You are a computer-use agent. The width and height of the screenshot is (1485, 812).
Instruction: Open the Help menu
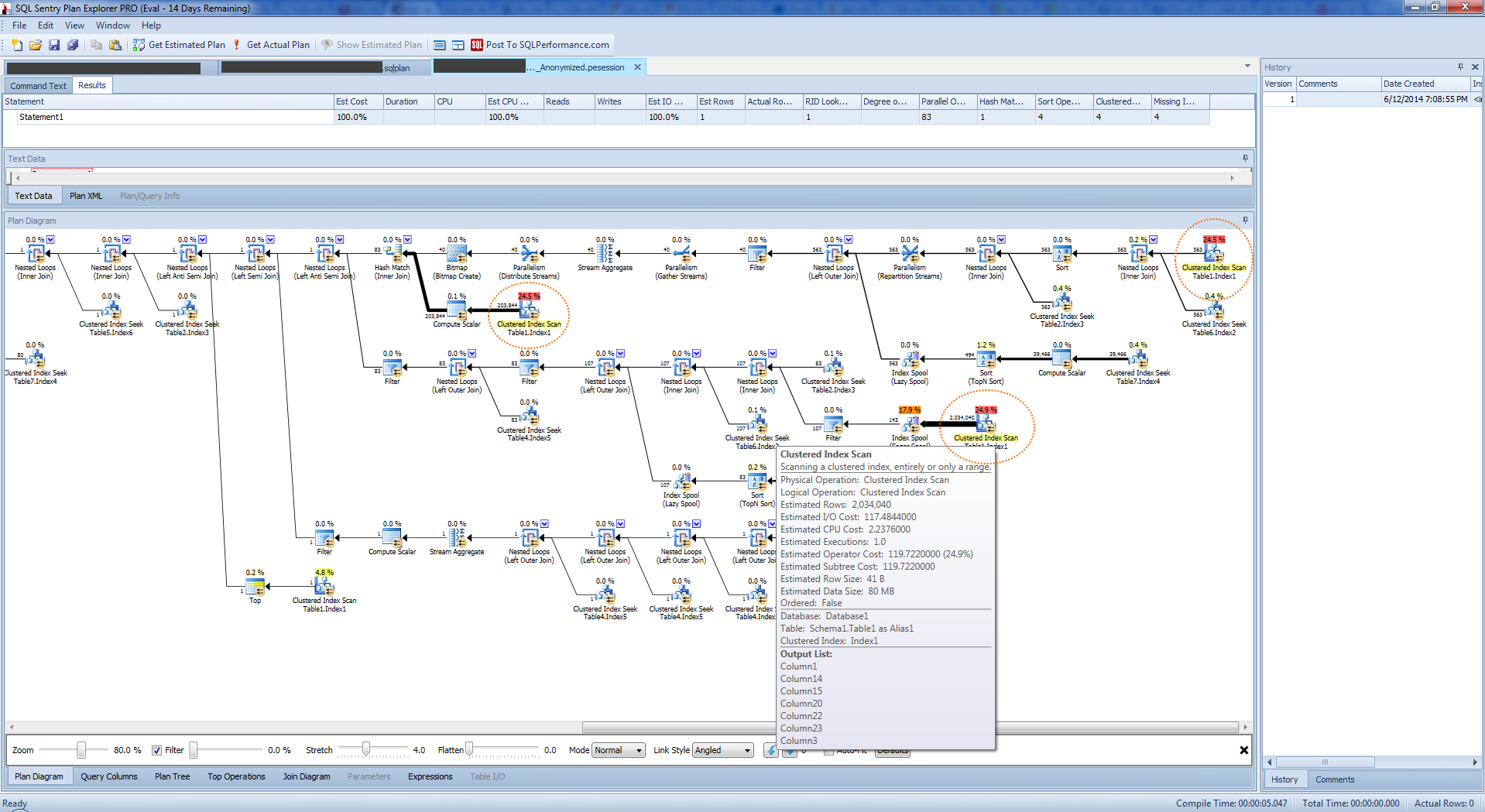pos(151,26)
